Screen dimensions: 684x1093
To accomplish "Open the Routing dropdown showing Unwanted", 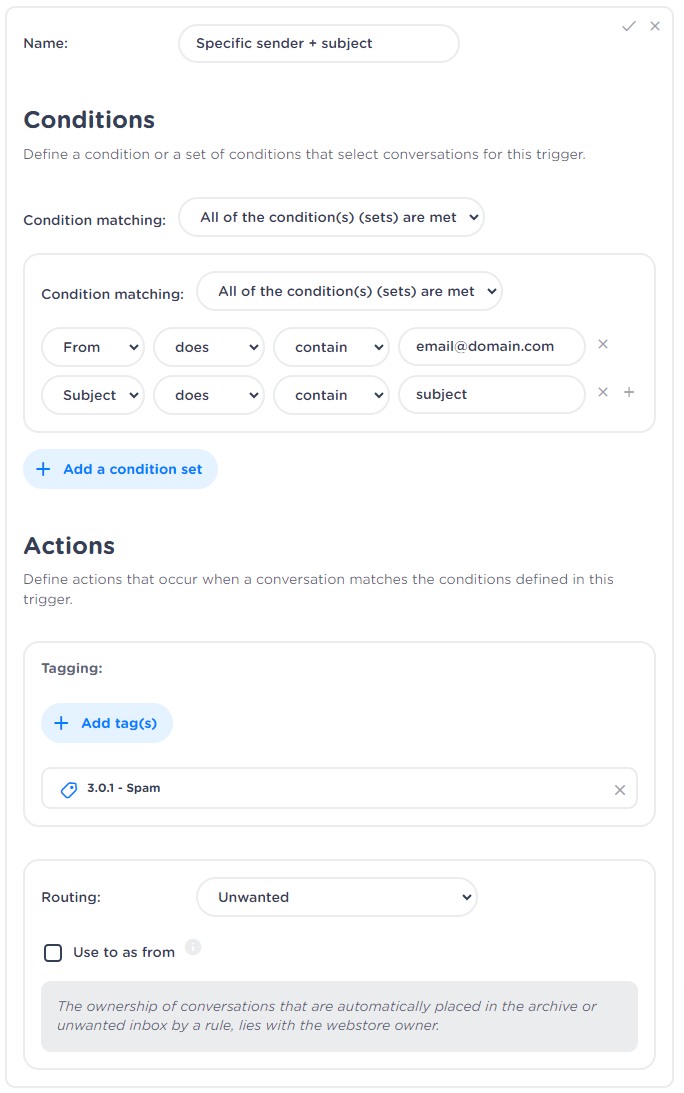I will point(337,897).
